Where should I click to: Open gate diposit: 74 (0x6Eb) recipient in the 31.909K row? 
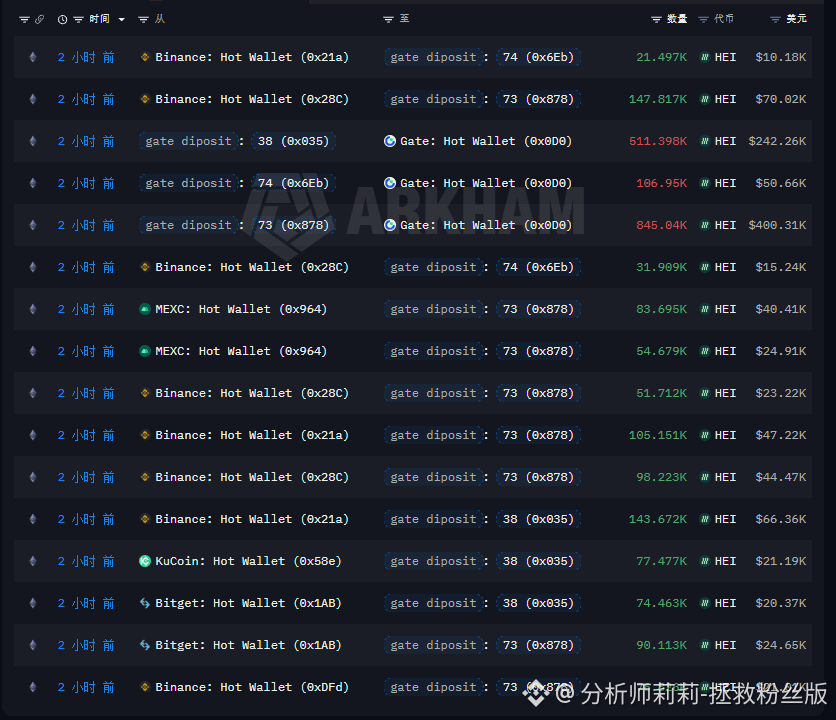[x=483, y=267]
